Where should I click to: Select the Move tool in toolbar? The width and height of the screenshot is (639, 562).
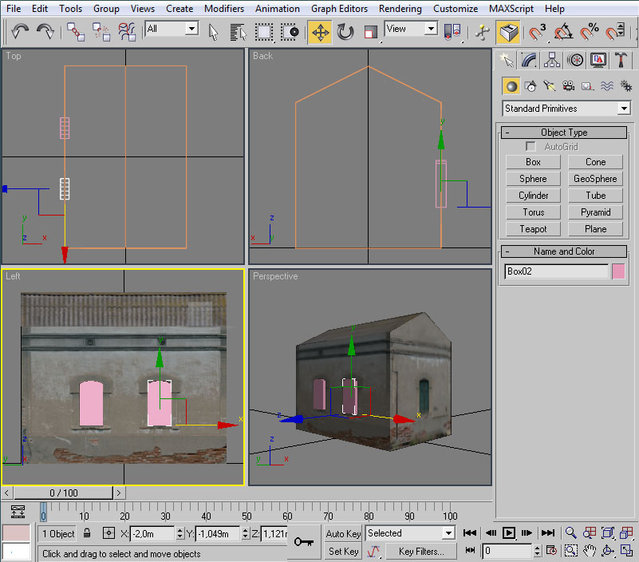point(320,32)
